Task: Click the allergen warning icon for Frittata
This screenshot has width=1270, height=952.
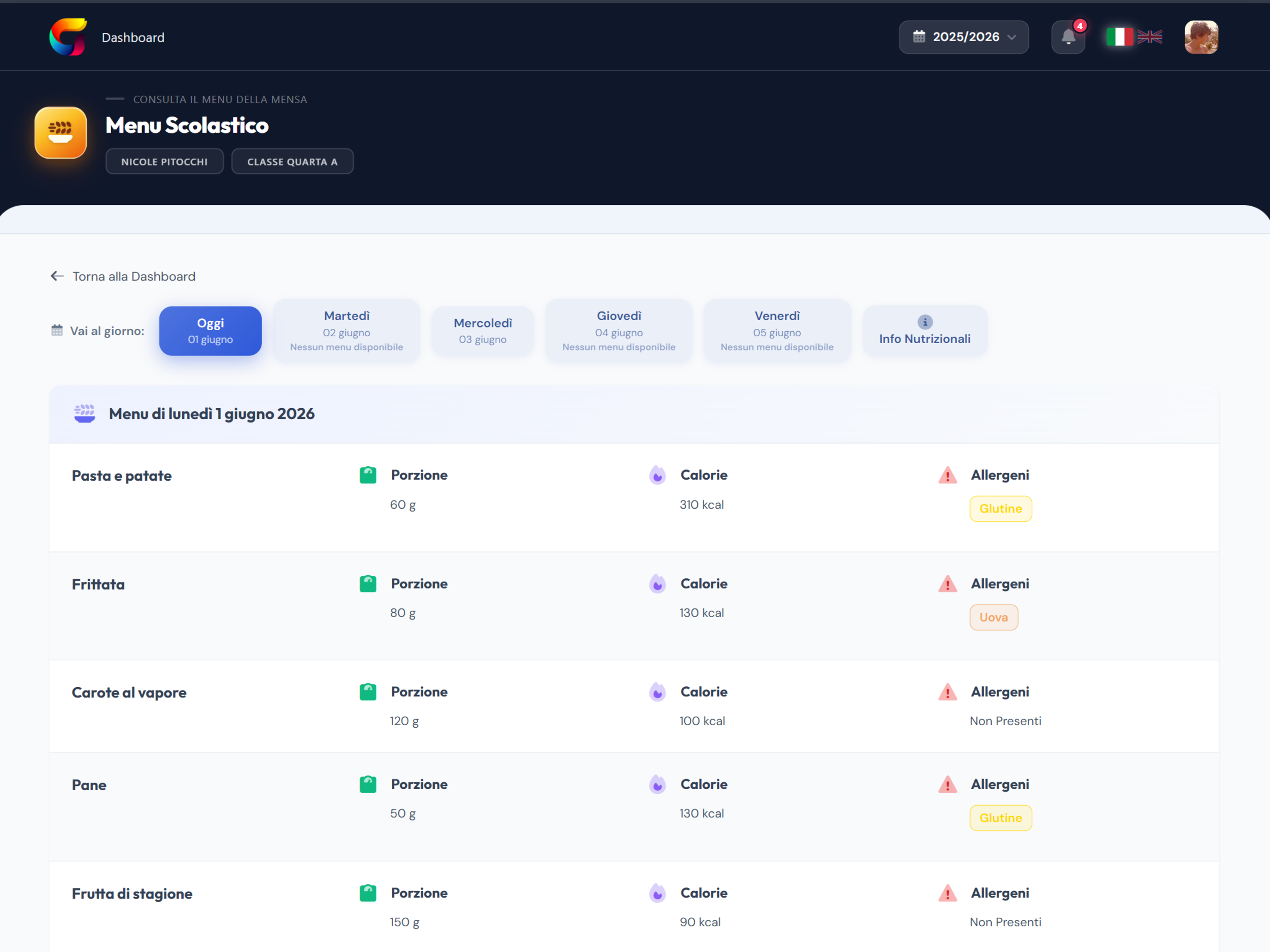Action: 947,583
